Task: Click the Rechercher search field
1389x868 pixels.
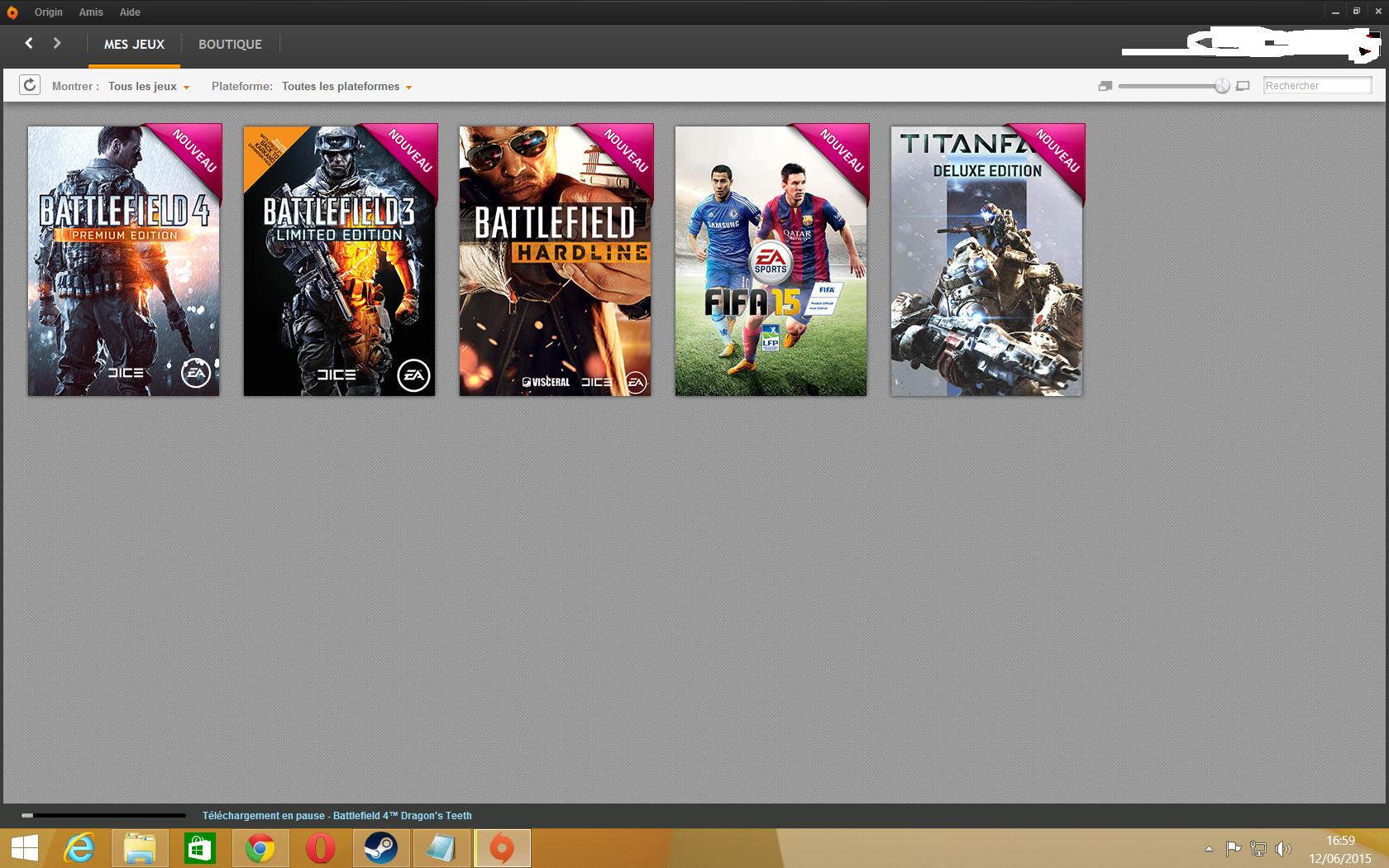Action: point(1318,85)
